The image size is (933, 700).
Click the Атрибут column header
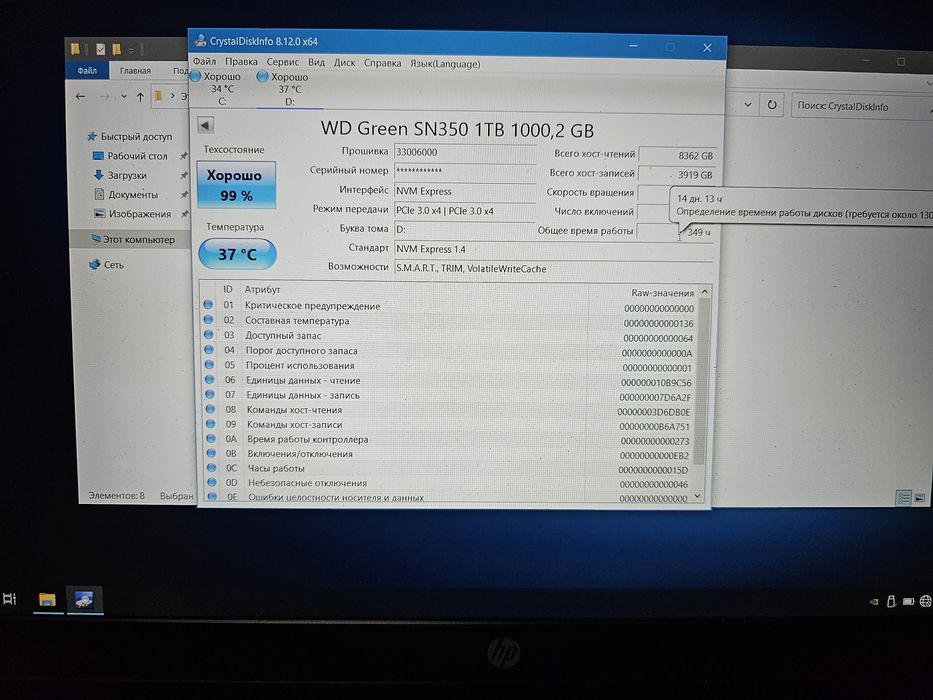click(262, 289)
